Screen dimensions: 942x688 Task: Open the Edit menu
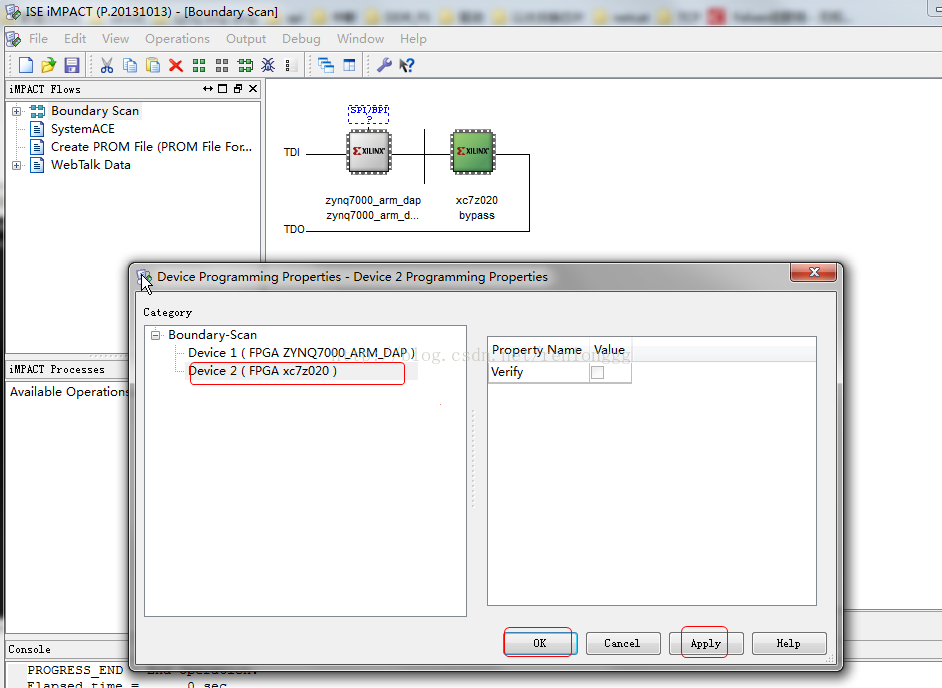click(x=75, y=38)
